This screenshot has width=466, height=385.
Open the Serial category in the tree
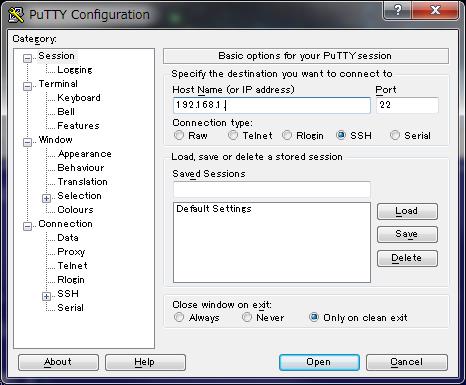point(70,308)
